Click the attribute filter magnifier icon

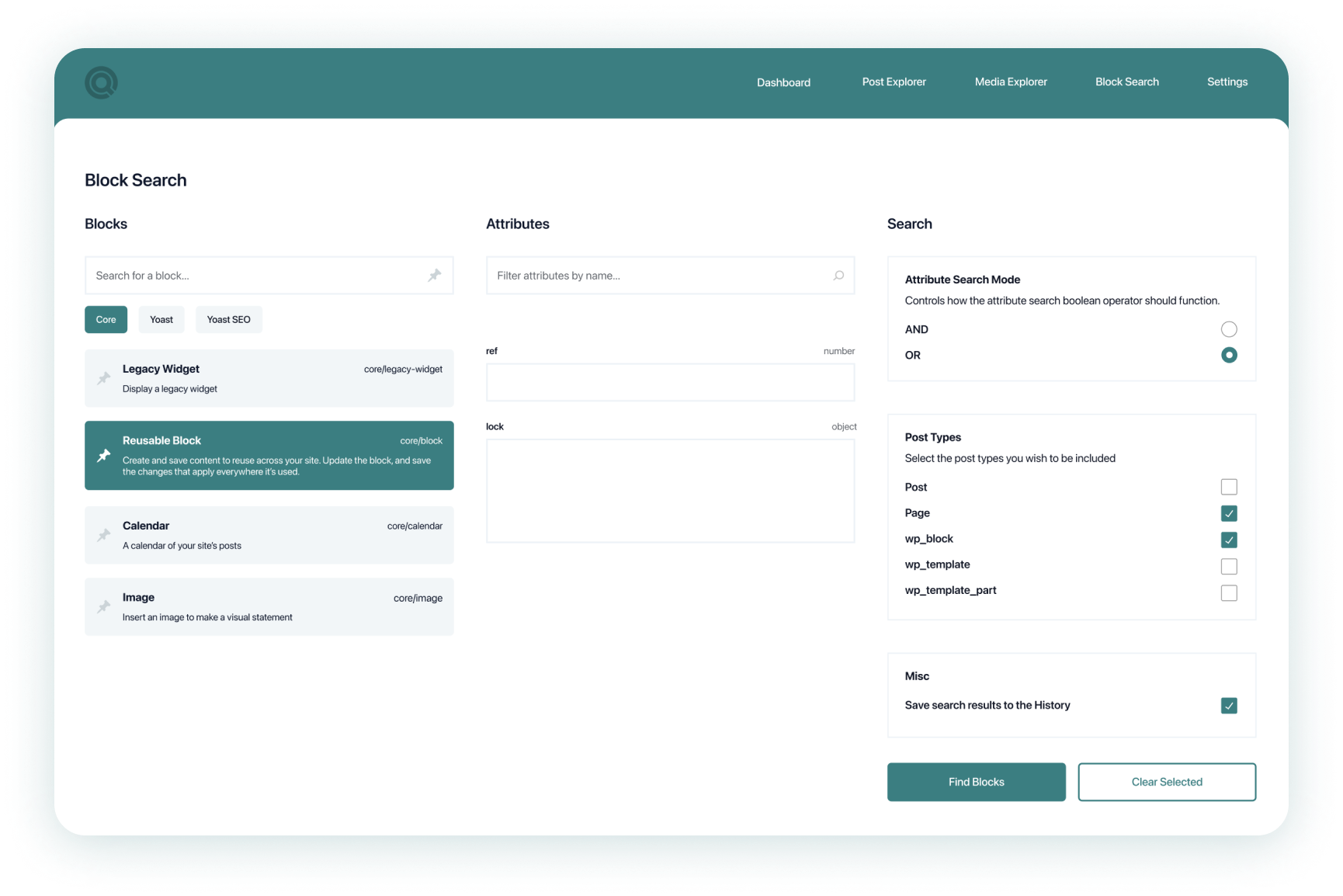838,276
